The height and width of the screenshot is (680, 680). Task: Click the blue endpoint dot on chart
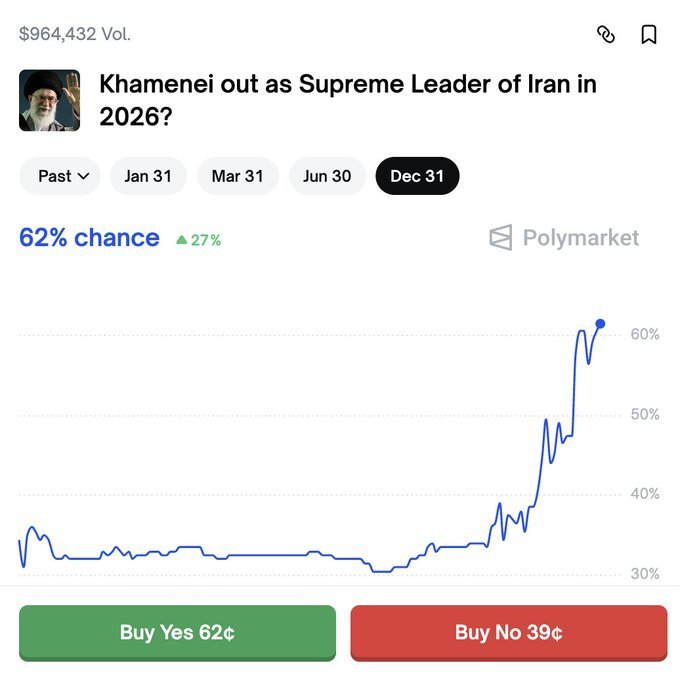tap(600, 323)
